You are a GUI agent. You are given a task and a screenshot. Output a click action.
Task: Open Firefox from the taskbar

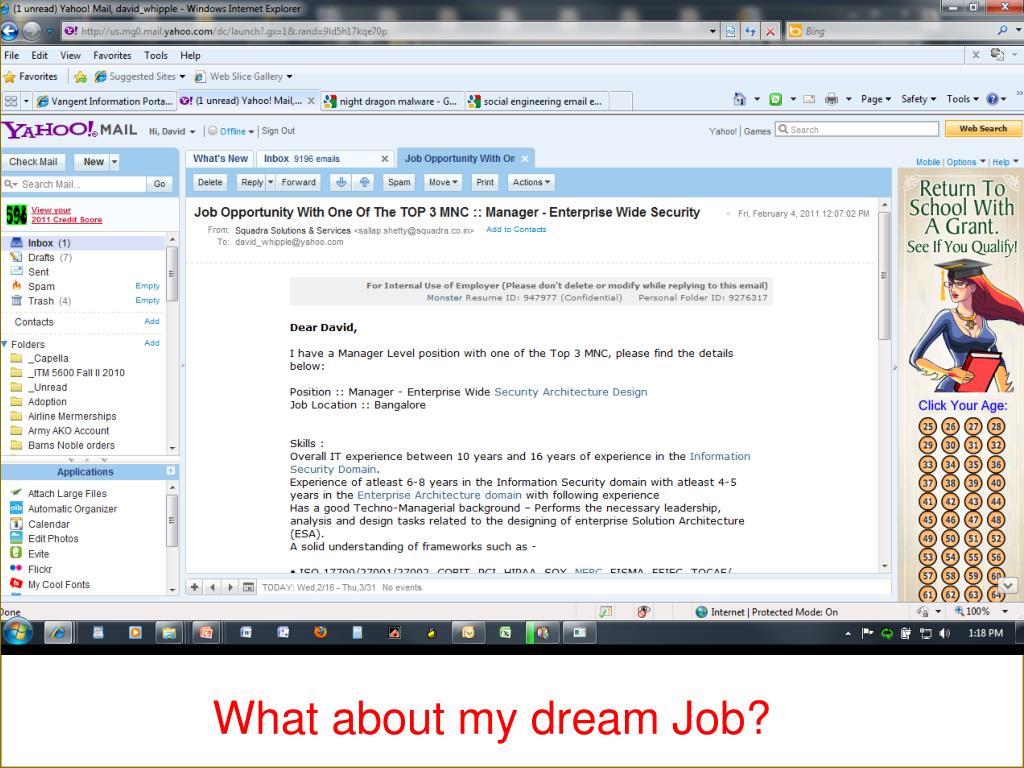click(x=320, y=632)
